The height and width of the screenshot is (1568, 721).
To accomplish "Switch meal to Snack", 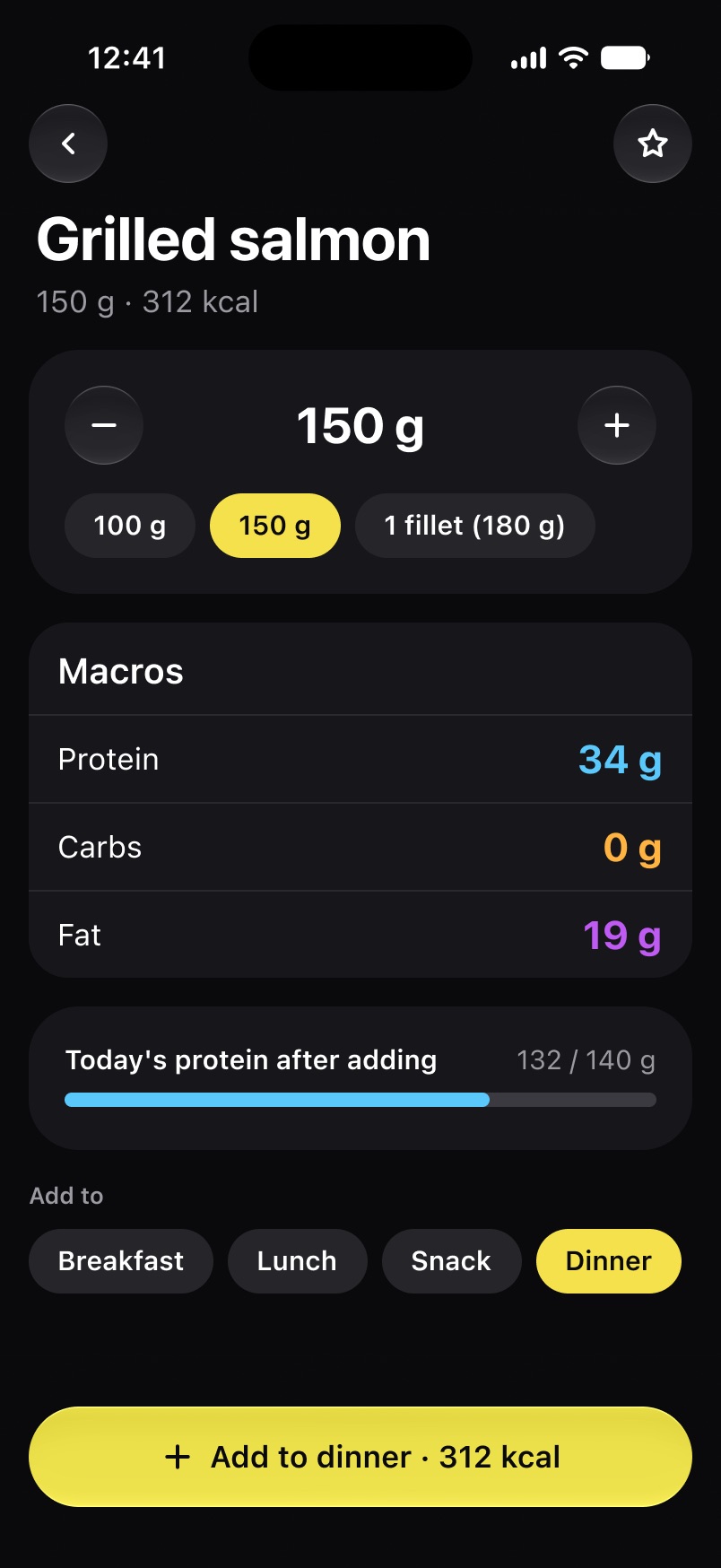I will click(451, 1261).
